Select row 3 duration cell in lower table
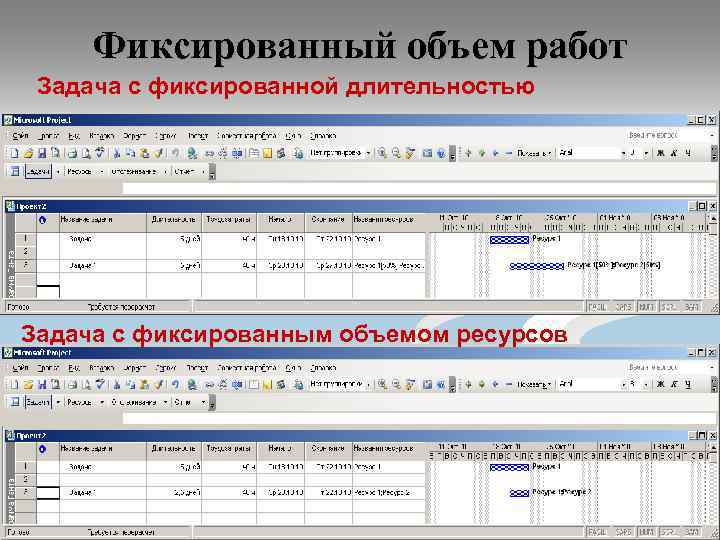The height and width of the screenshot is (540, 720). 174,493
